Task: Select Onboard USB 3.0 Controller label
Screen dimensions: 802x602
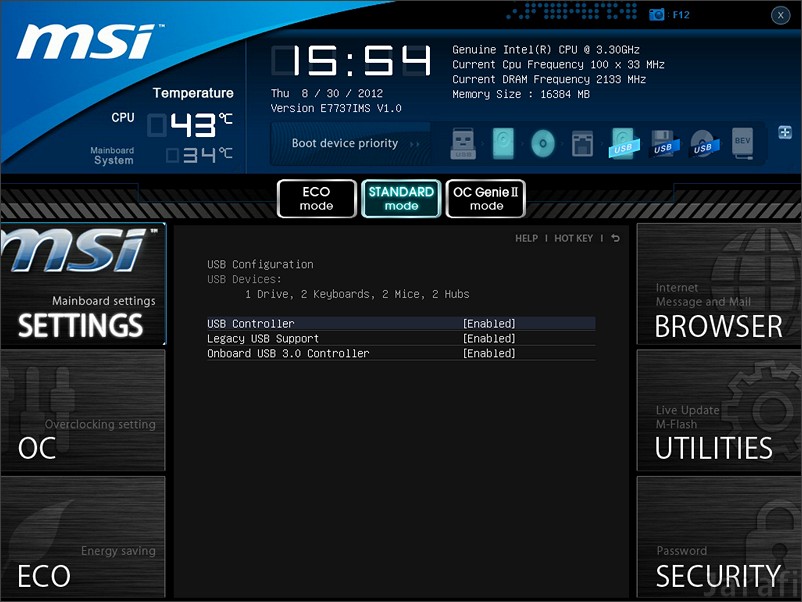Action: click(x=288, y=353)
